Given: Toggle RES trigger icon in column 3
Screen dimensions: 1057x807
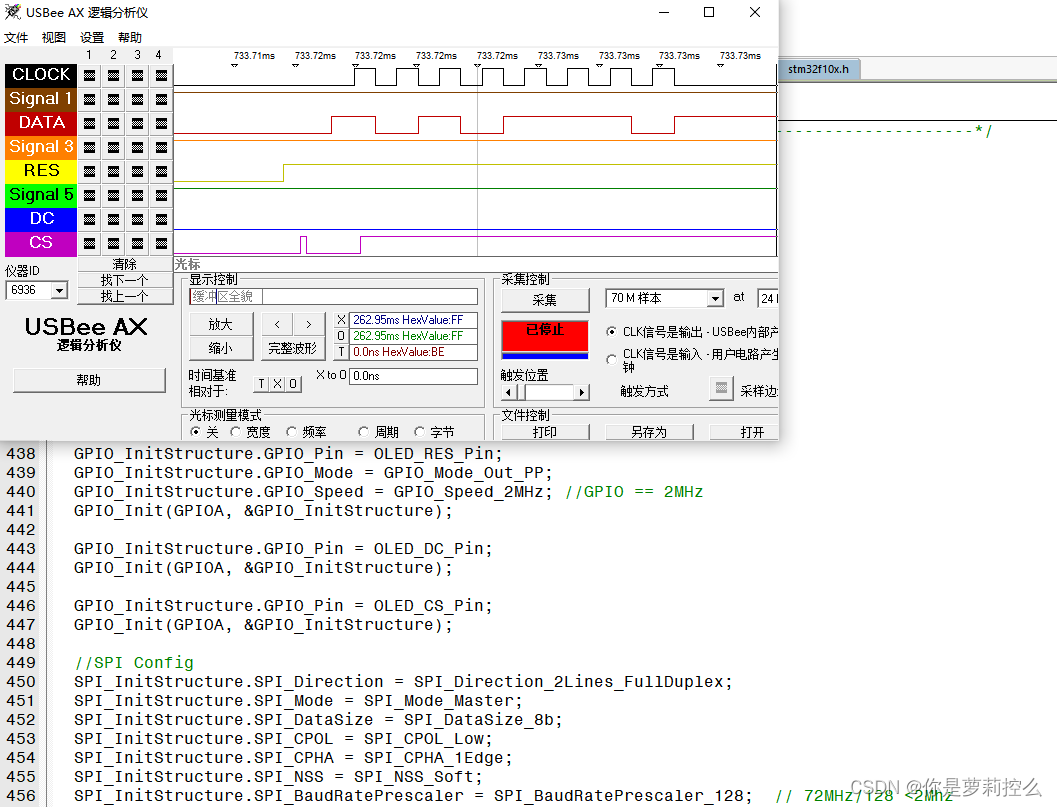Looking at the screenshot, I should click(x=138, y=172).
